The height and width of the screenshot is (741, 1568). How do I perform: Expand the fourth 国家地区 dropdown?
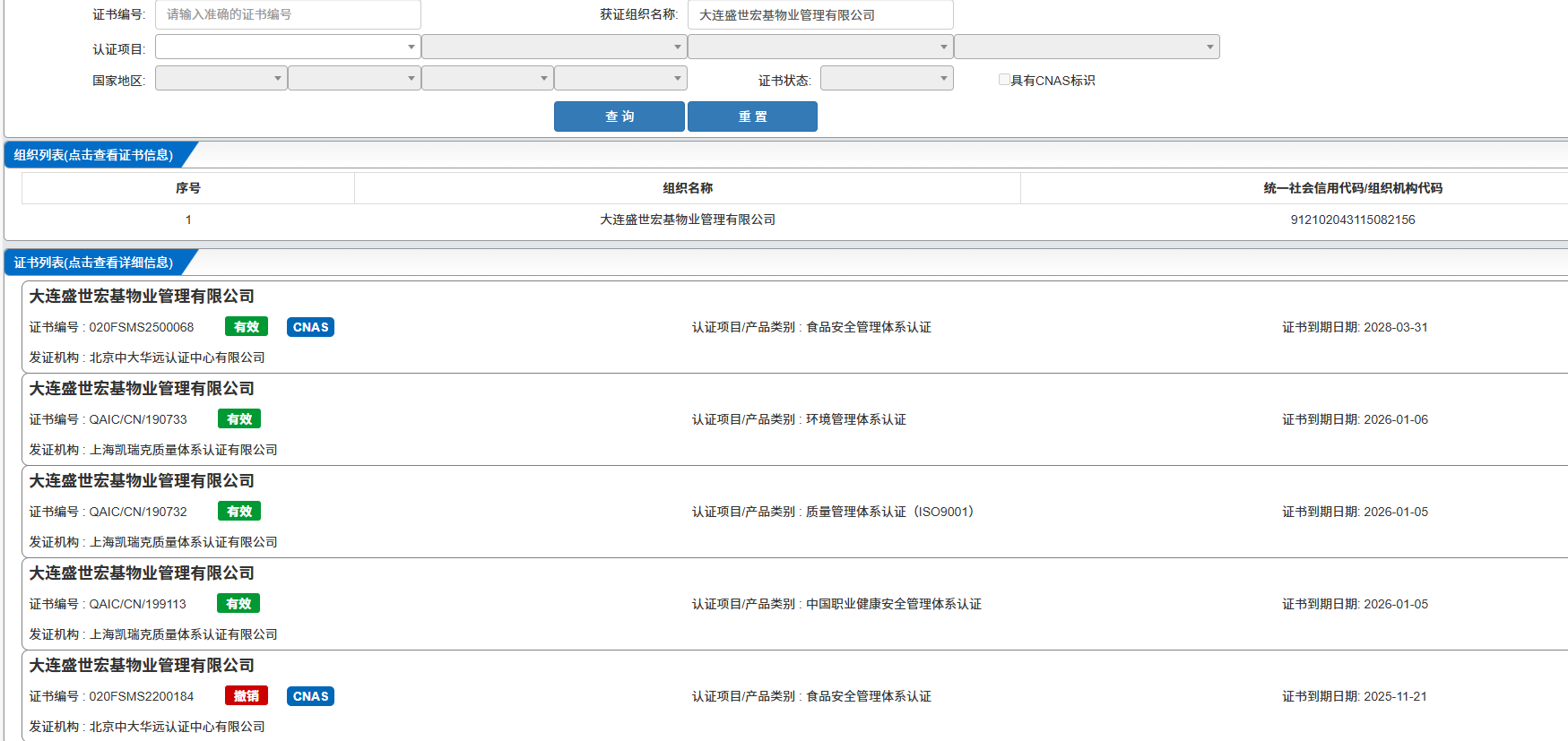click(x=620, y=78)
